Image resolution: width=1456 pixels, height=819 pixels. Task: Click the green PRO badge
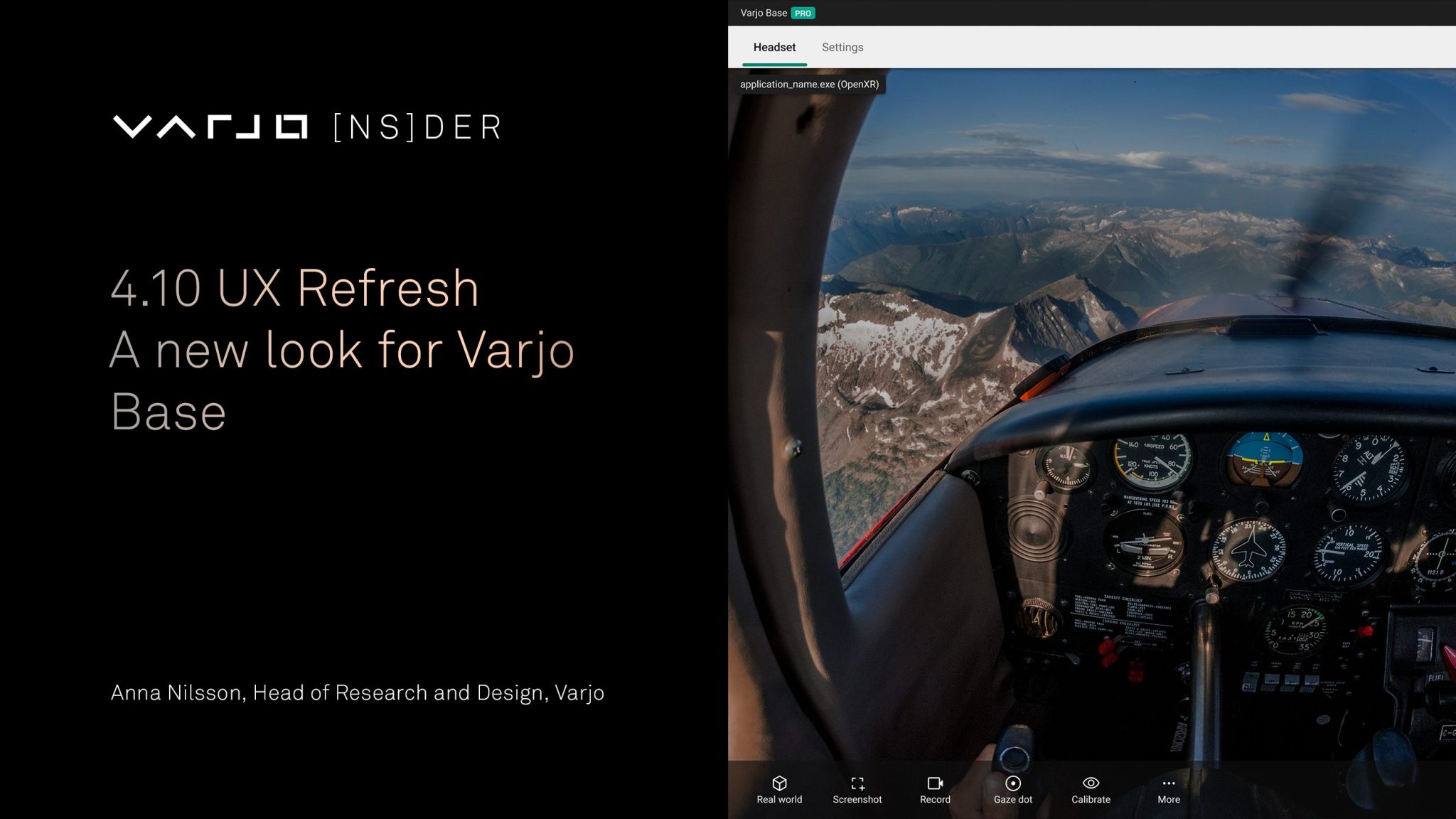pos(803,13)
